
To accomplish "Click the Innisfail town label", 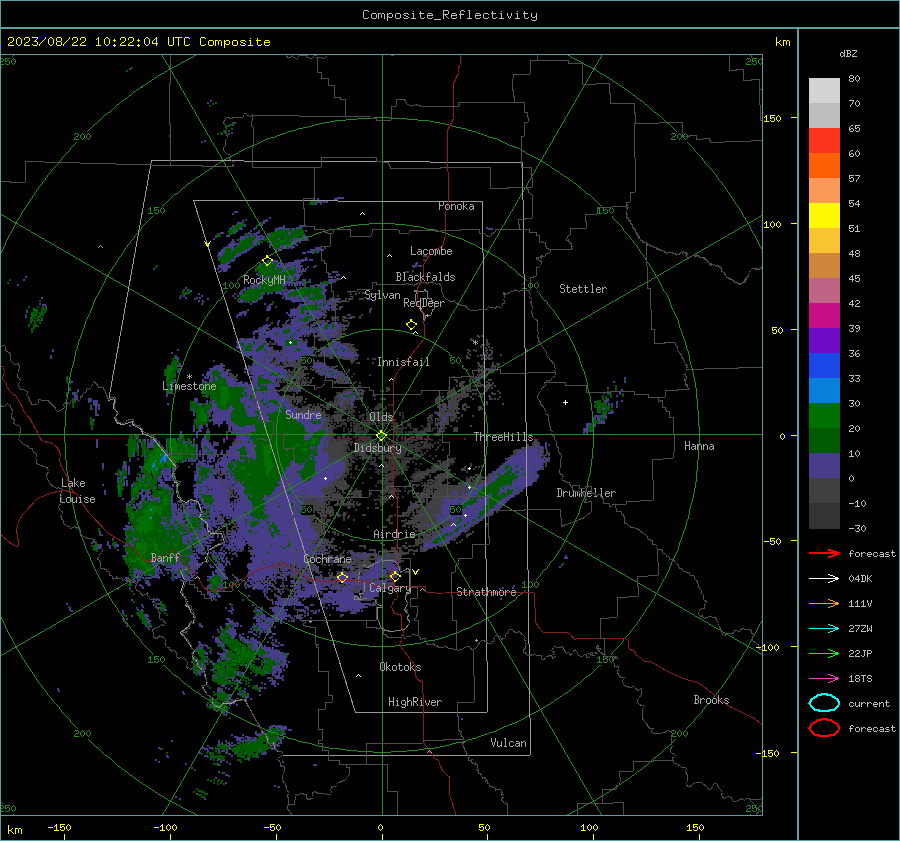I will click(x=403, y=362).
